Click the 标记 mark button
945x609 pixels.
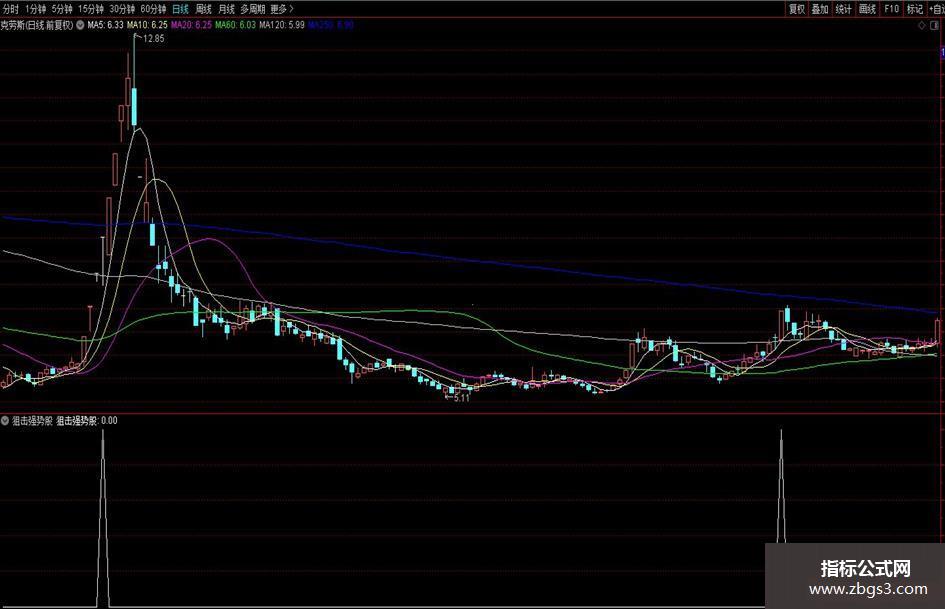click(x=915, y=9)
